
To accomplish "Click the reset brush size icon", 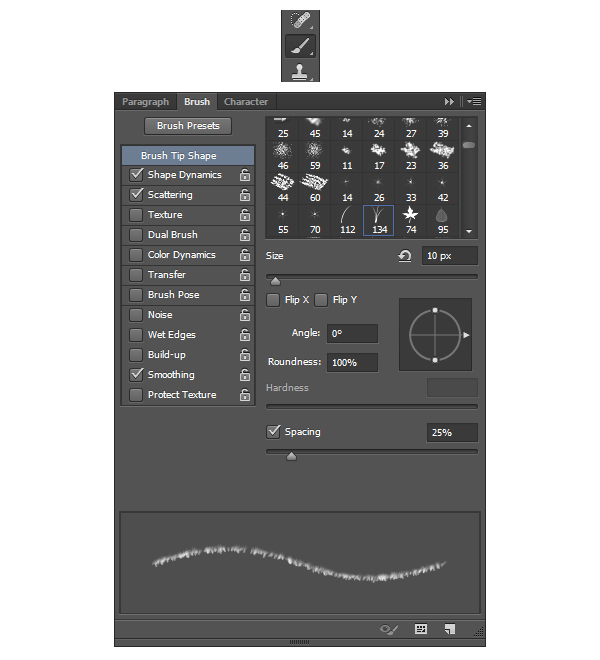I will coord(405,256).
